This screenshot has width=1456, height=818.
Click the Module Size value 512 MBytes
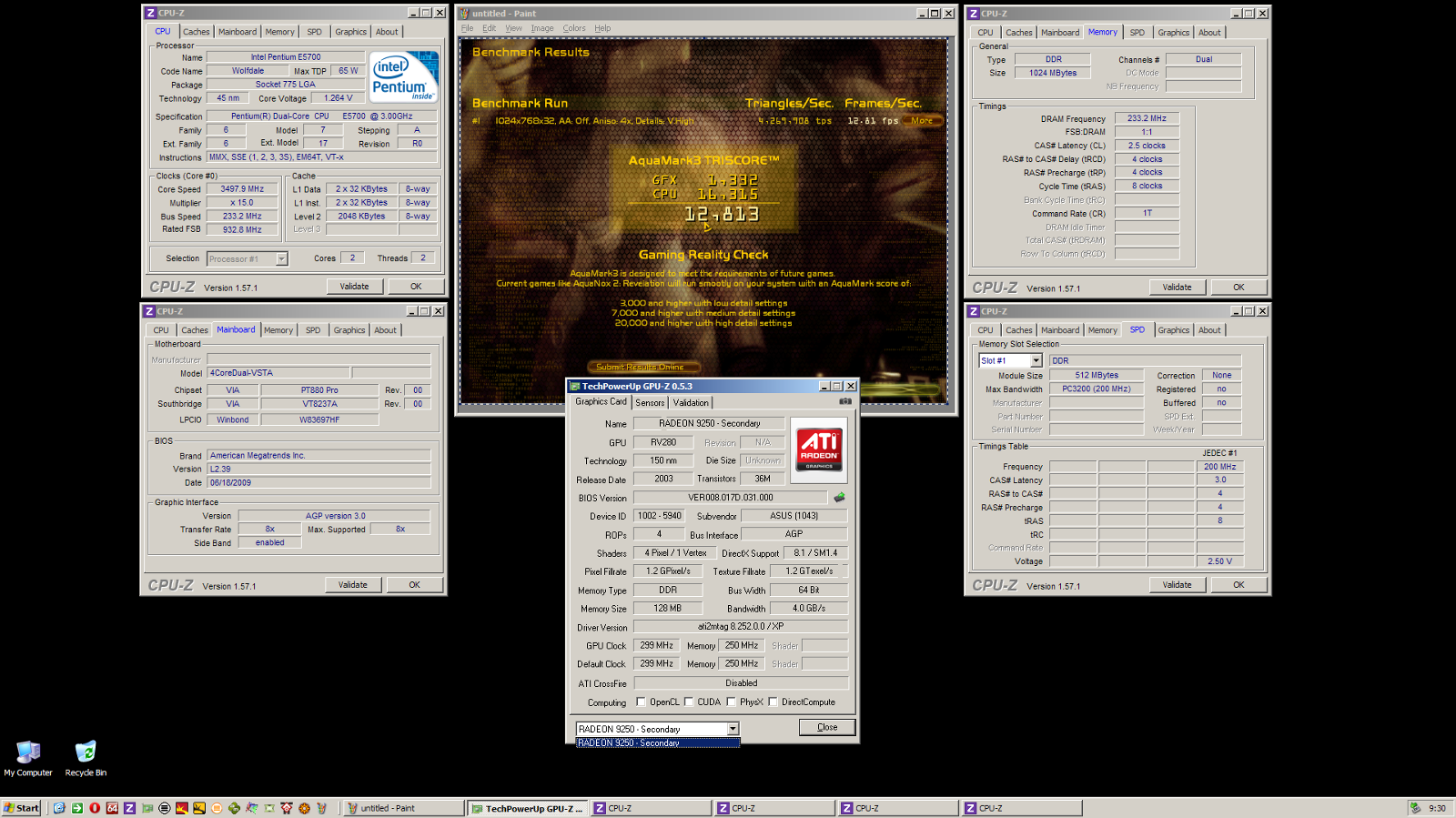(1097, 375)
